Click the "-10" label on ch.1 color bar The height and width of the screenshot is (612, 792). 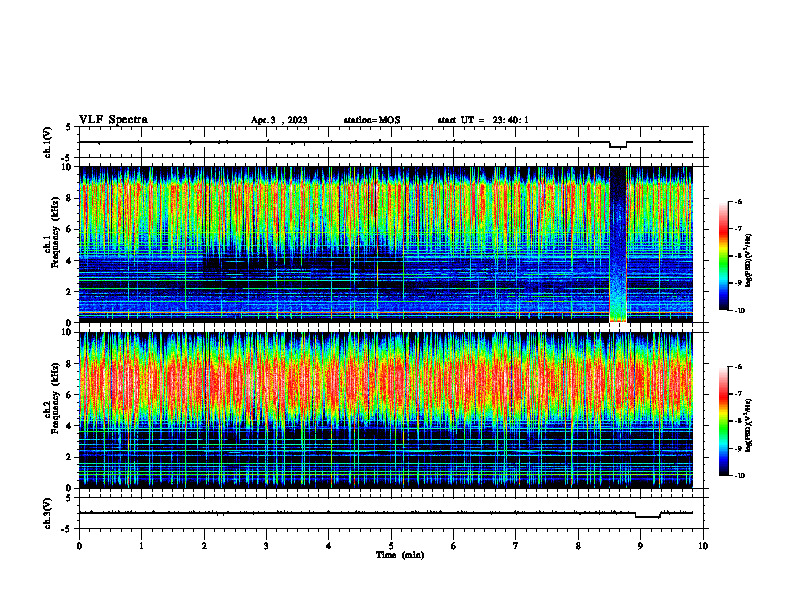point(738,310)
